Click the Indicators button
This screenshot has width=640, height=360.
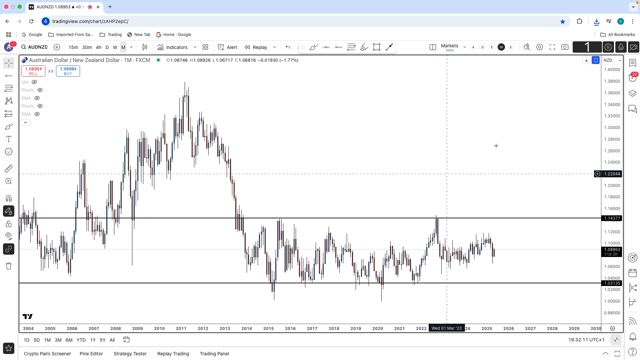(x=173, y=47)
